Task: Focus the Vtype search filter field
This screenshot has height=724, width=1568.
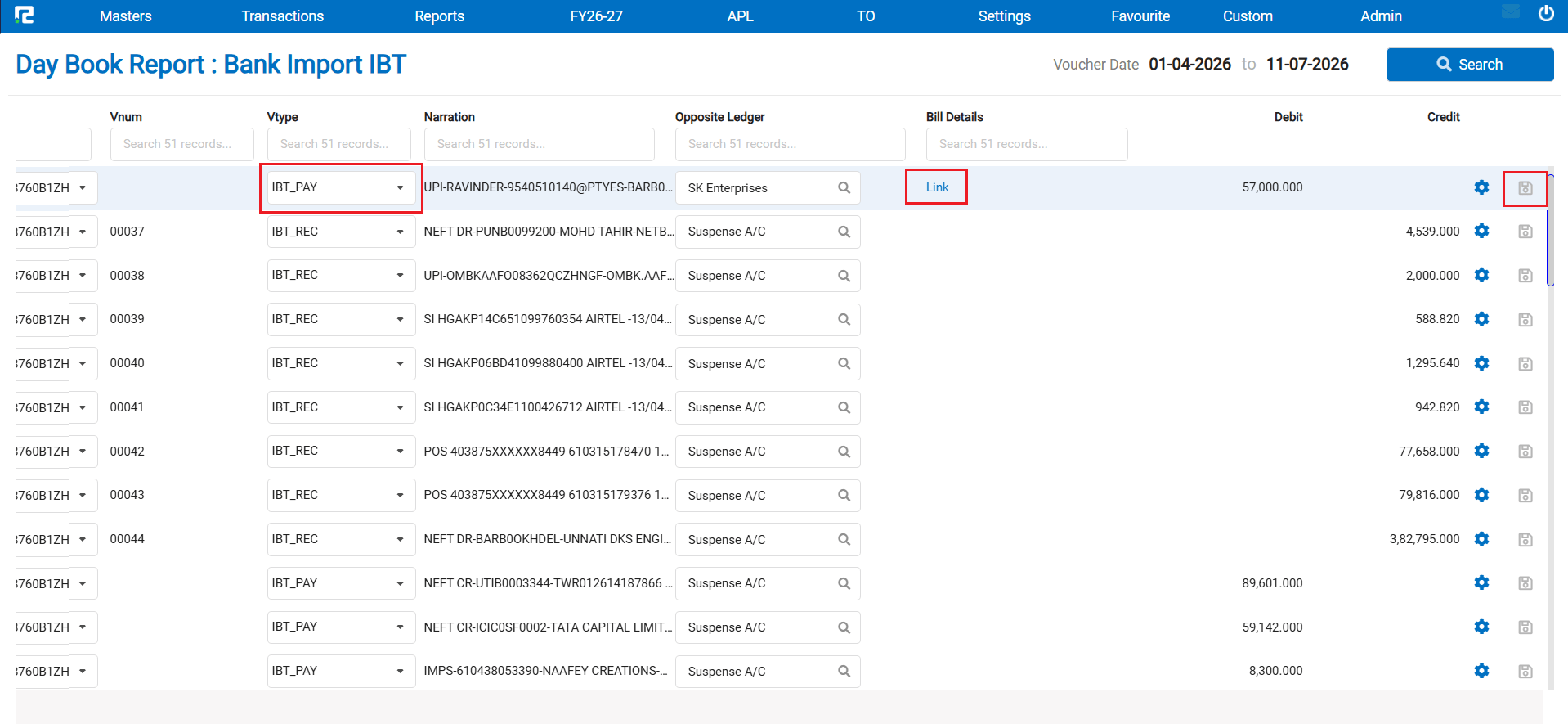Action: [338, 144]
